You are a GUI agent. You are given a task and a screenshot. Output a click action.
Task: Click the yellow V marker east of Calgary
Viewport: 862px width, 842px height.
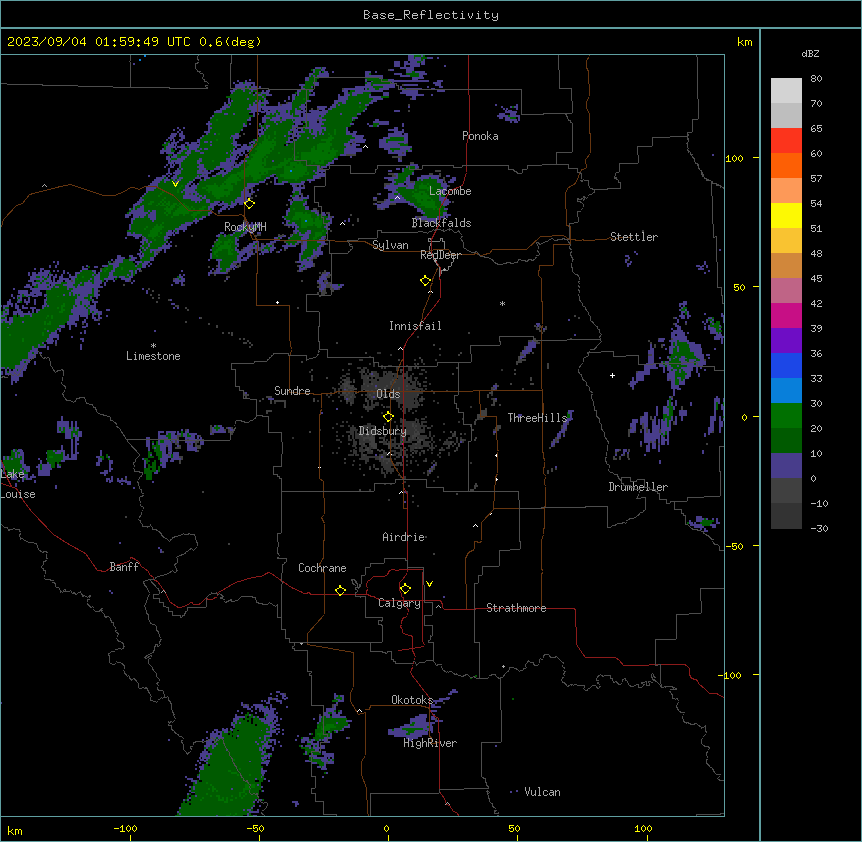click(429, 584)
